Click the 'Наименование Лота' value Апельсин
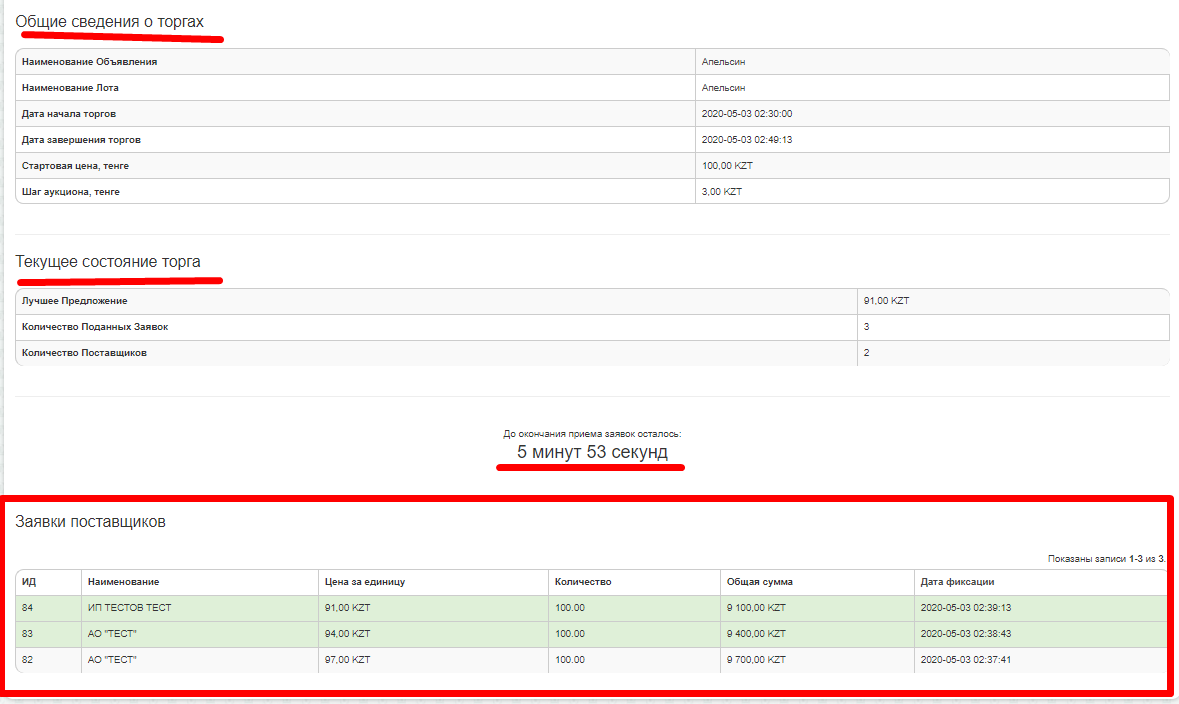Image resolution: width=1179 pixels, height=704 pixels. point(723,88)
